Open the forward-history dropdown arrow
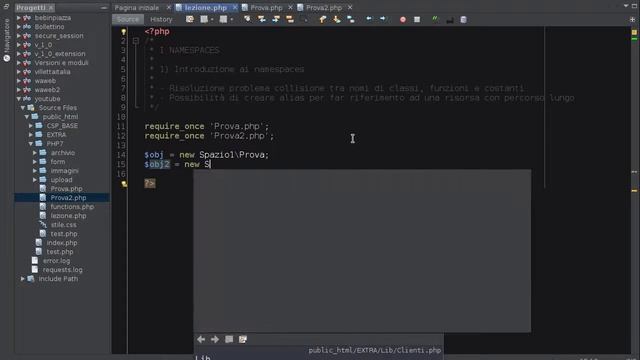The height and width of the screenshot is (360, 640). (232, 20)
